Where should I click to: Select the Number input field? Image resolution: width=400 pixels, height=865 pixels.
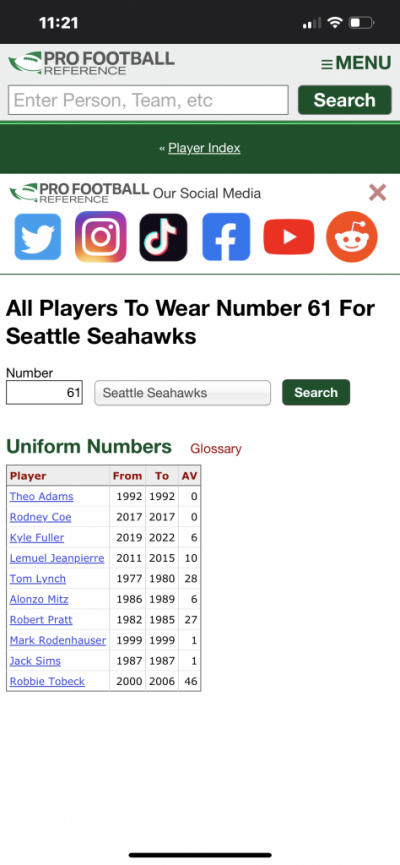point(44,393)
